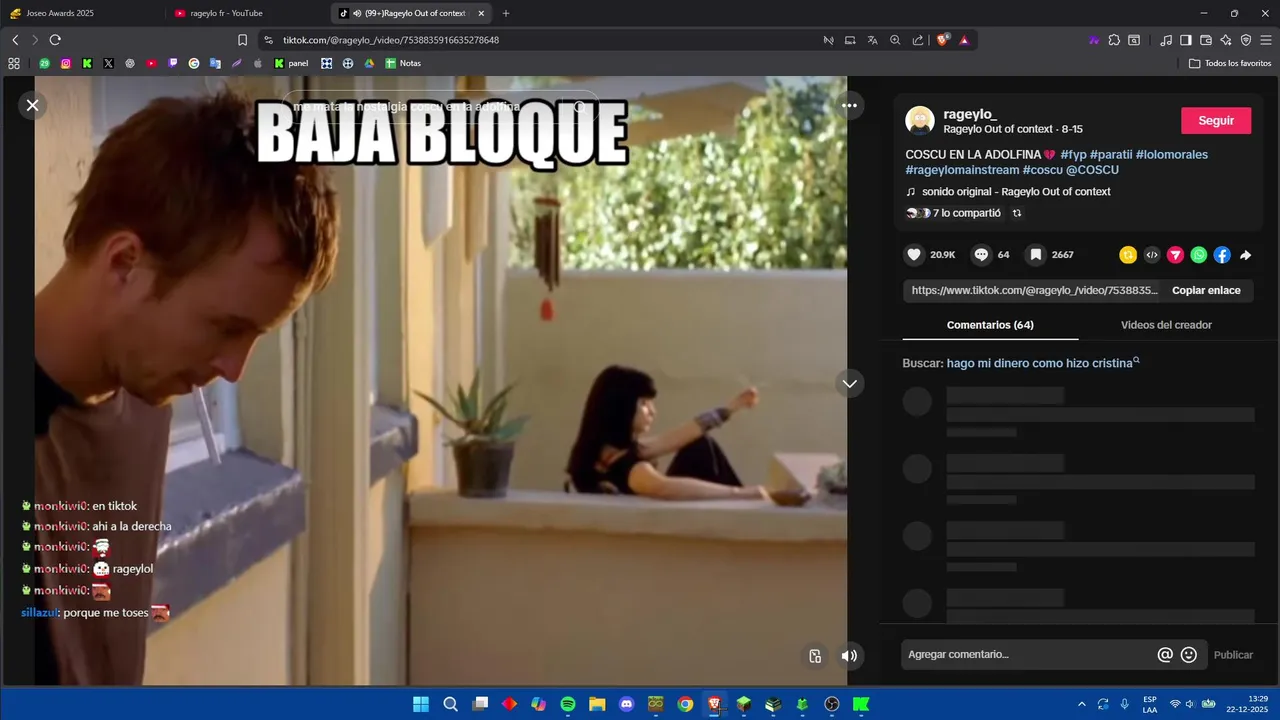Open the apps grid in bookmarks bar
This screenshot has width=1280, height=720.
coord(14,63)
